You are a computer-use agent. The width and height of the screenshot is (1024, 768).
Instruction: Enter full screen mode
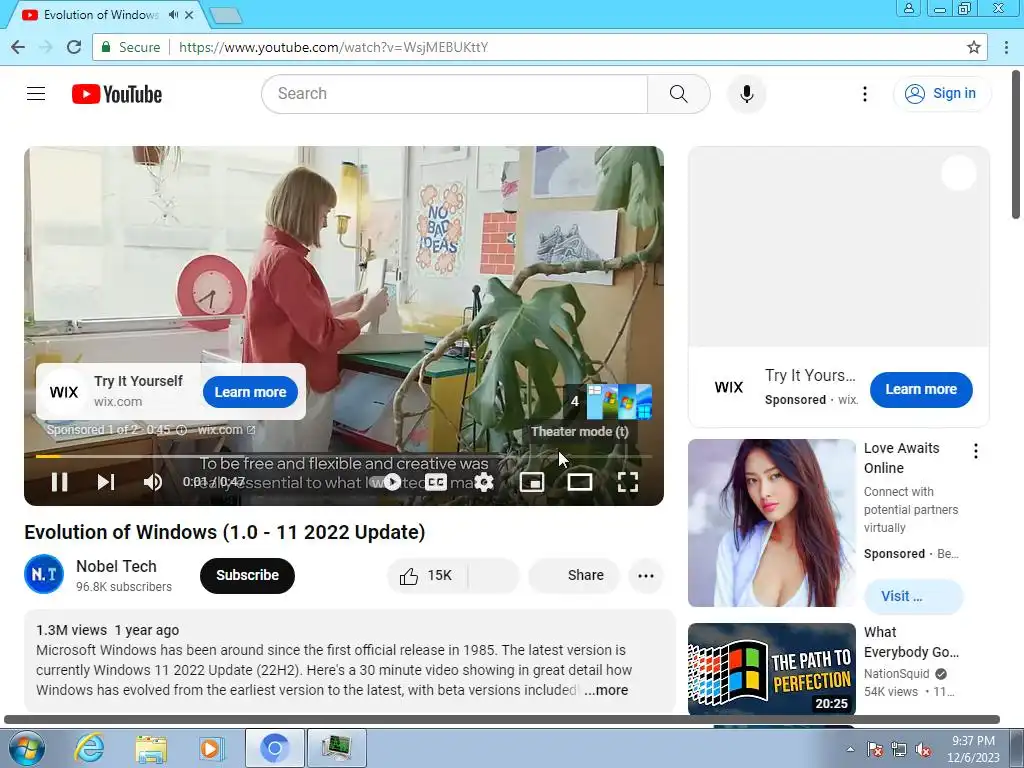tap(628, 482)
